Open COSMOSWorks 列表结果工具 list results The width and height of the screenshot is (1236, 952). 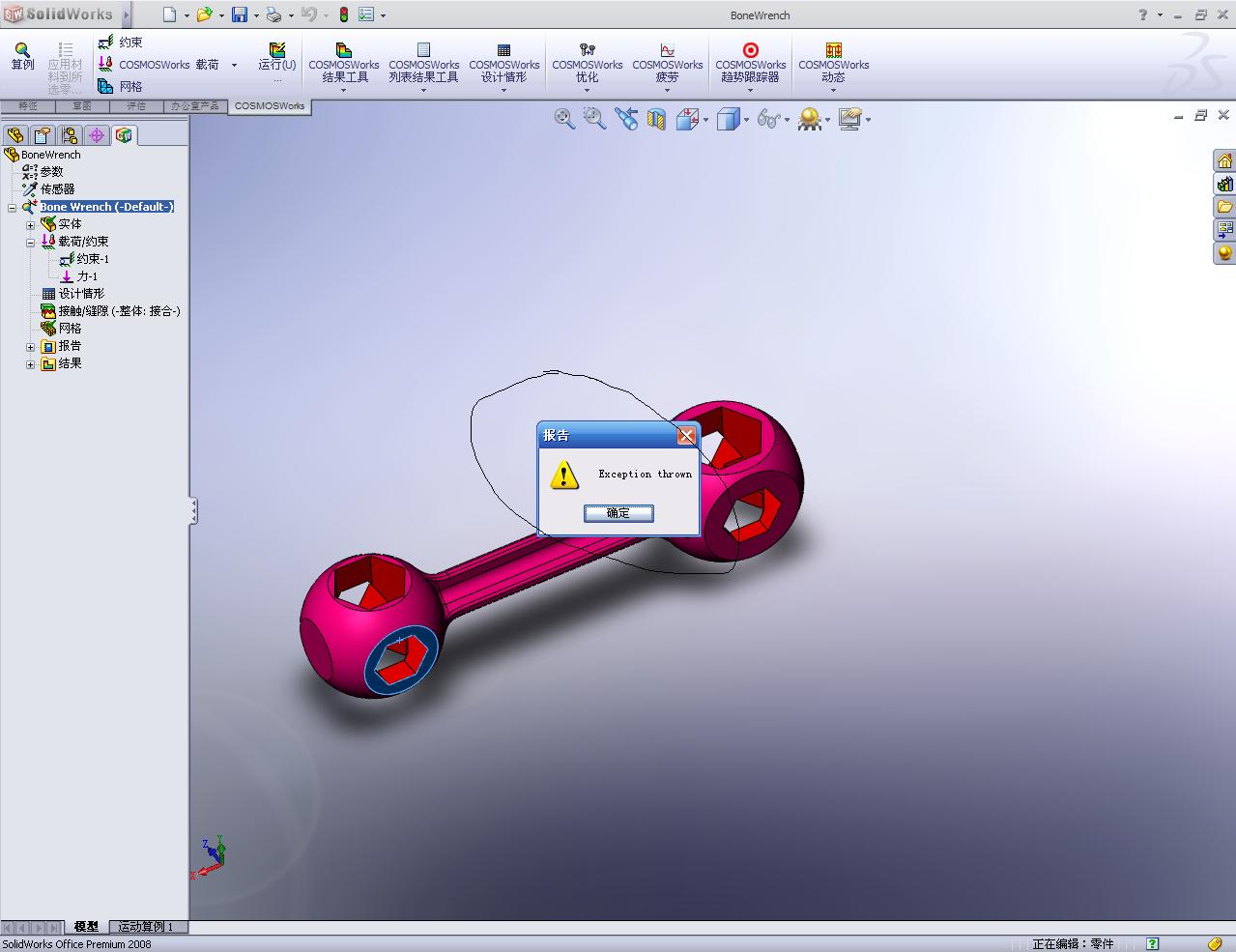coord(424,64)
